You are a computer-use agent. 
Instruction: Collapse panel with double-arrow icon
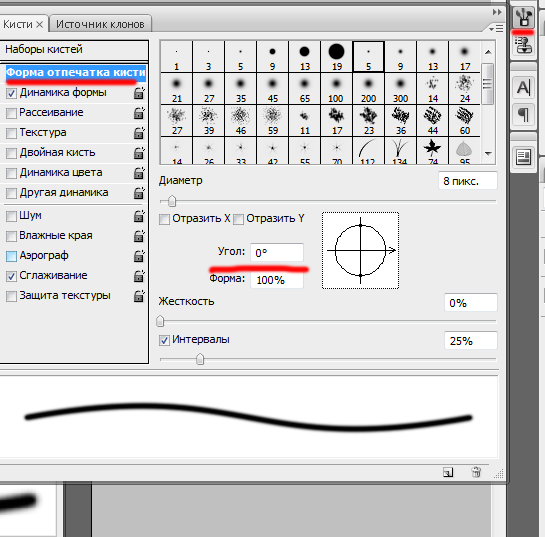point(497,12)
